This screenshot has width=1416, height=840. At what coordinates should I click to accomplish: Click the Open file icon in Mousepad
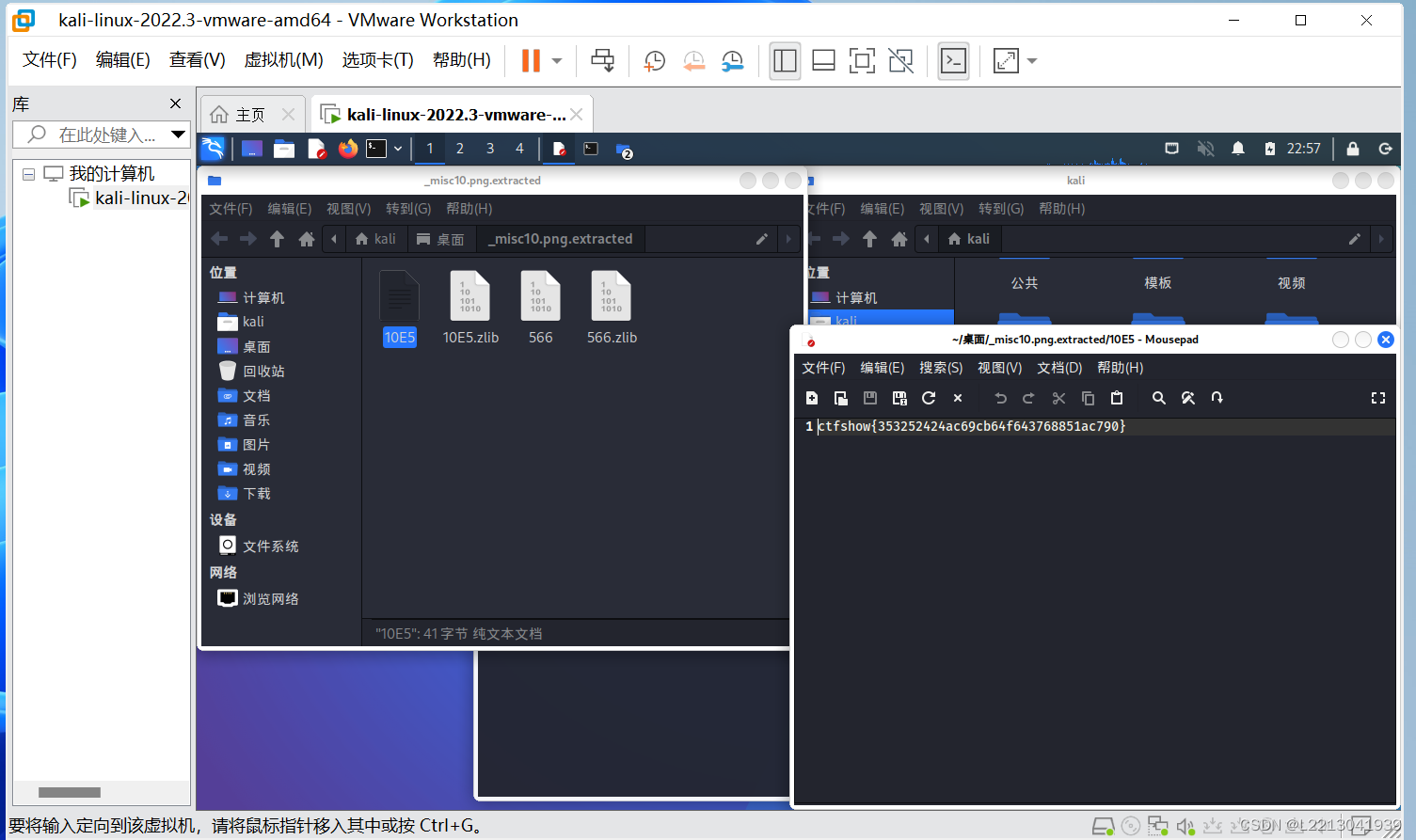(841, 398)
